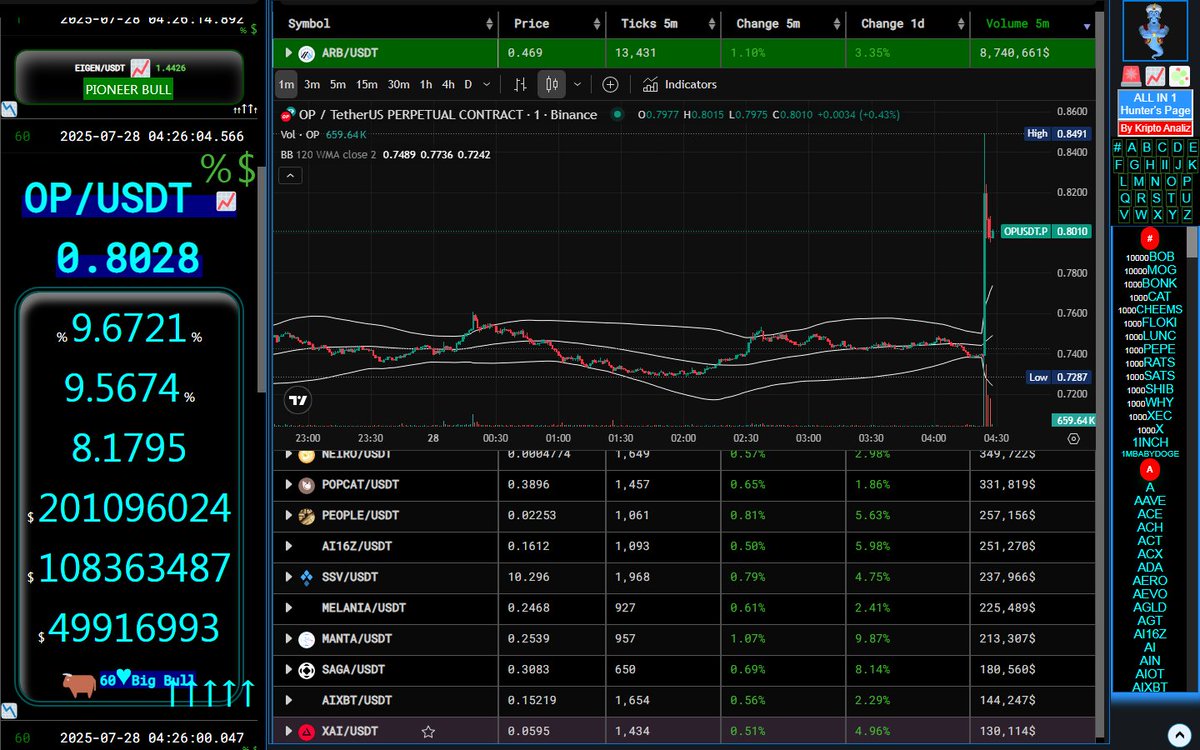The image size is (1200, 750).
Task: Switch chart to 30m timeframe
Action: point(398,85)
